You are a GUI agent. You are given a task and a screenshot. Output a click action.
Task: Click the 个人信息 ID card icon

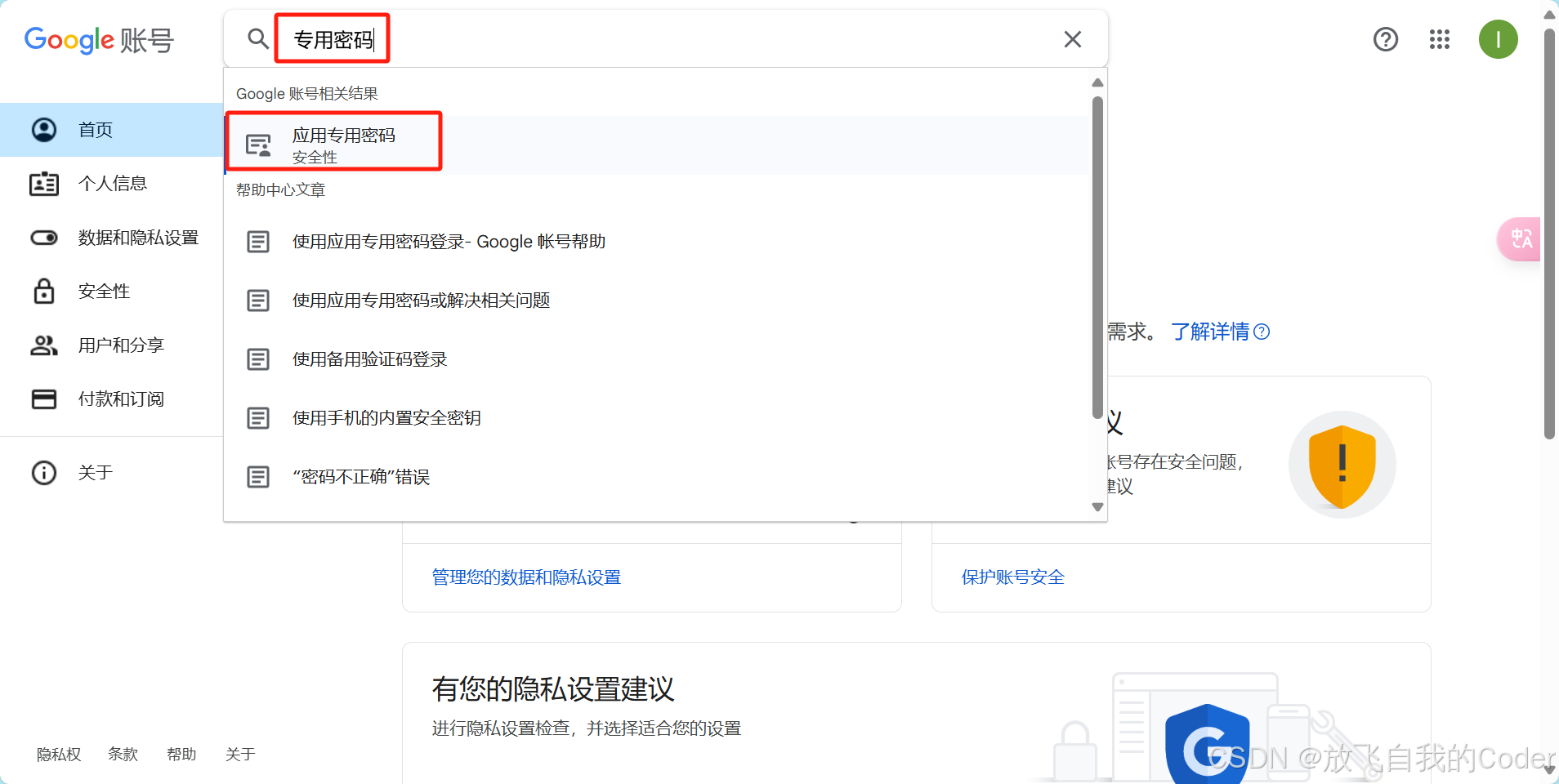(x=44, y=184)
